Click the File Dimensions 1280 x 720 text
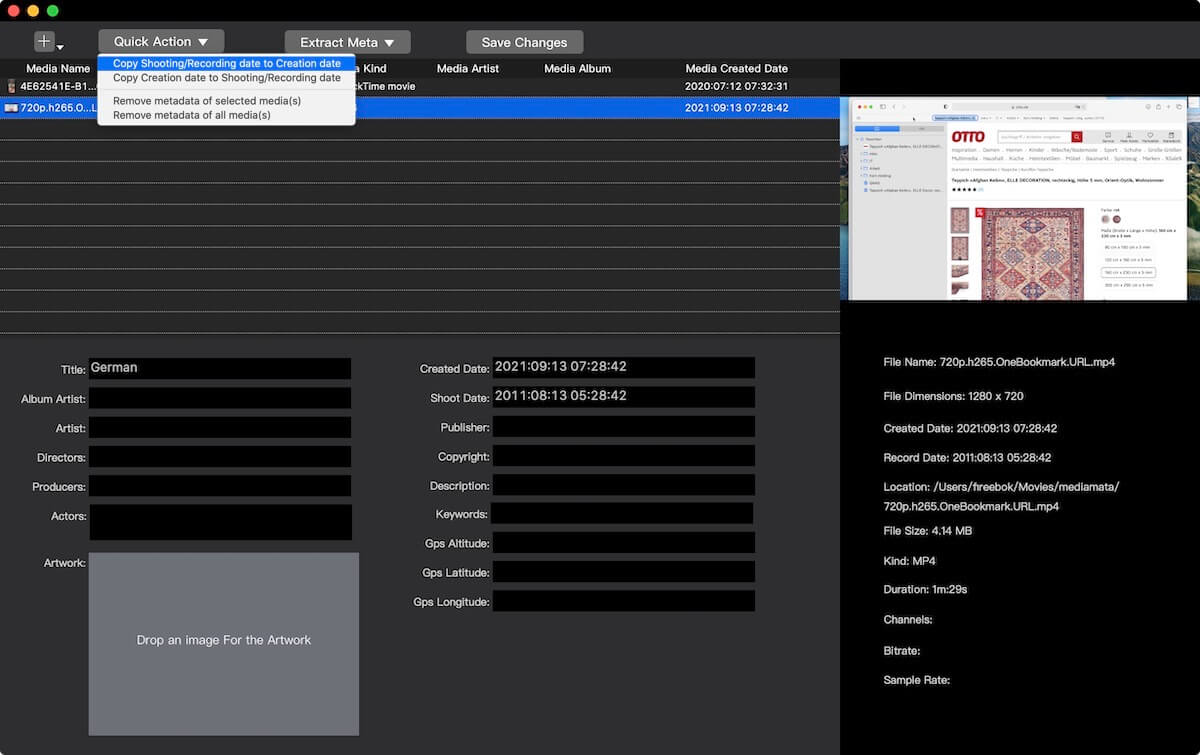Viewport: 1200px width, 755px height. 953,396
